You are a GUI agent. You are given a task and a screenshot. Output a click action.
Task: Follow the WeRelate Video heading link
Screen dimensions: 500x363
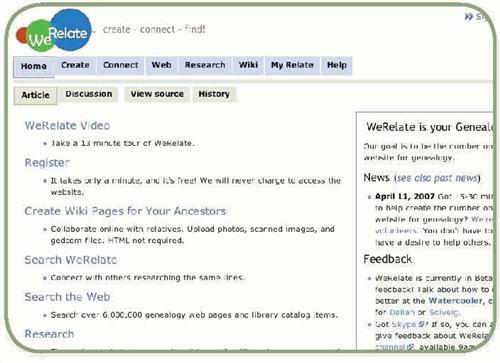(x=67, y=126)
